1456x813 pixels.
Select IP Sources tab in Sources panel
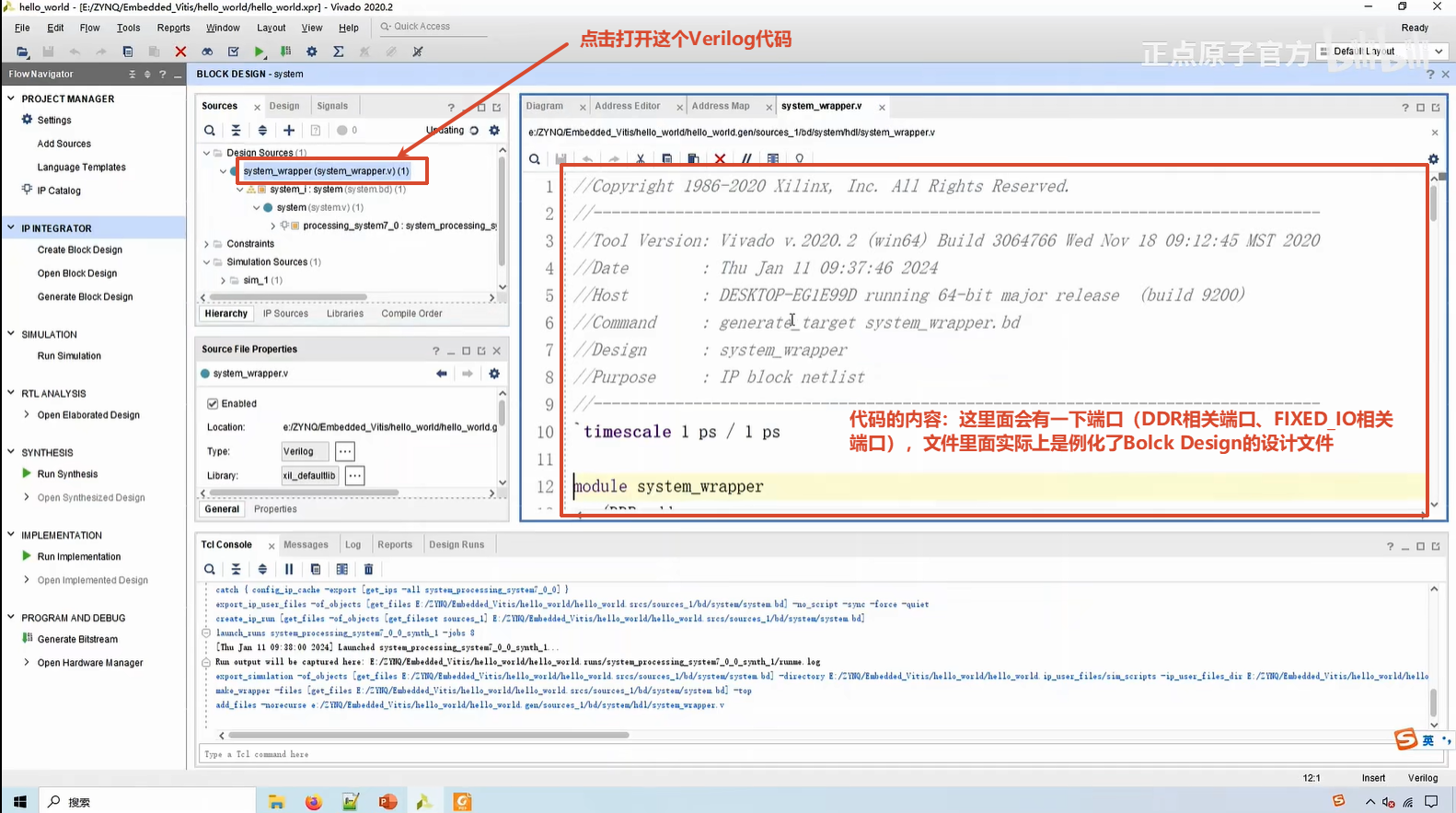point(285,314)
